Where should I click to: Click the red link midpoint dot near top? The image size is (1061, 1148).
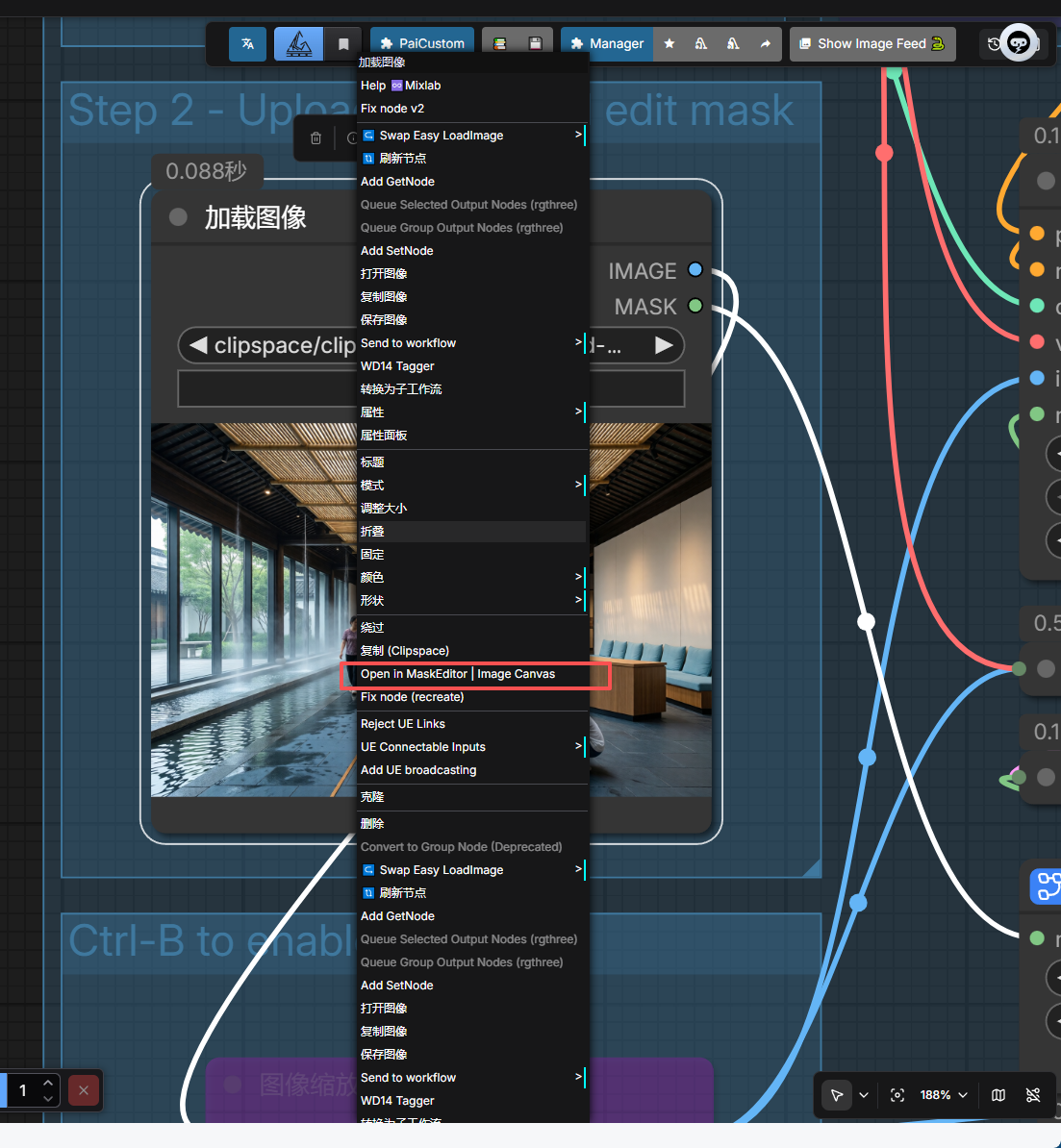(884, 152)
